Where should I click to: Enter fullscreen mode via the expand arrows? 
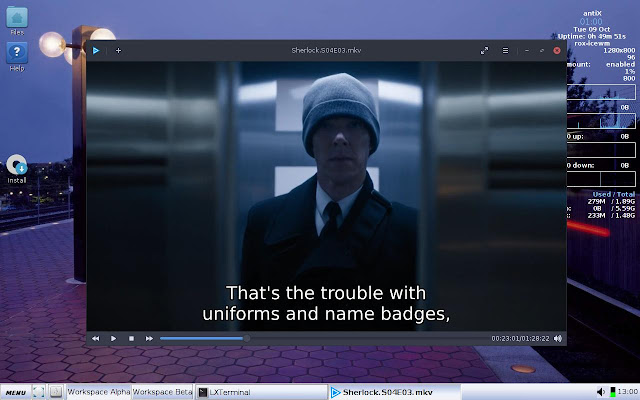tap(484, 51)
